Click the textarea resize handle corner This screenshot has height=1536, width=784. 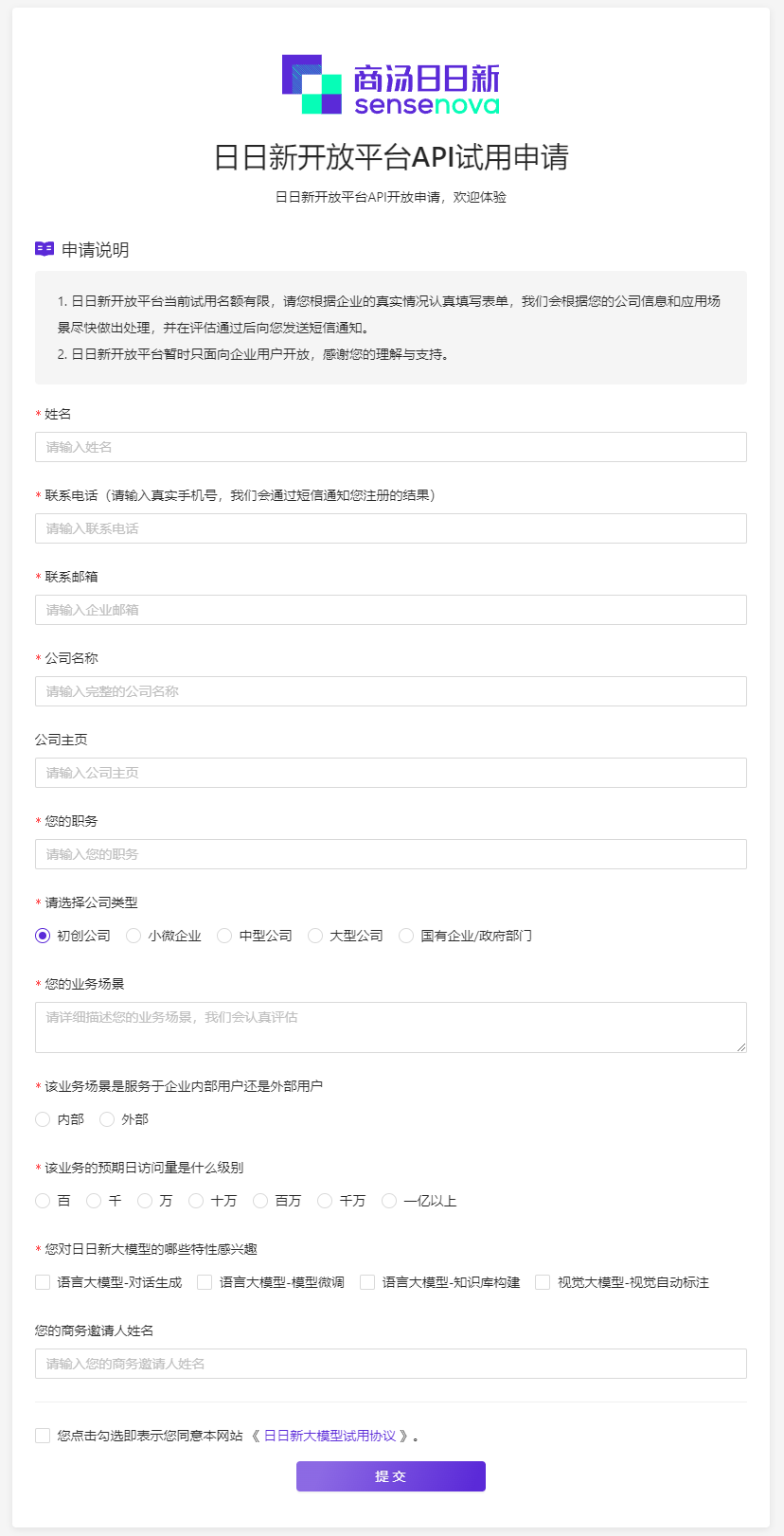pyautogui.click(x=740, y=1046)
